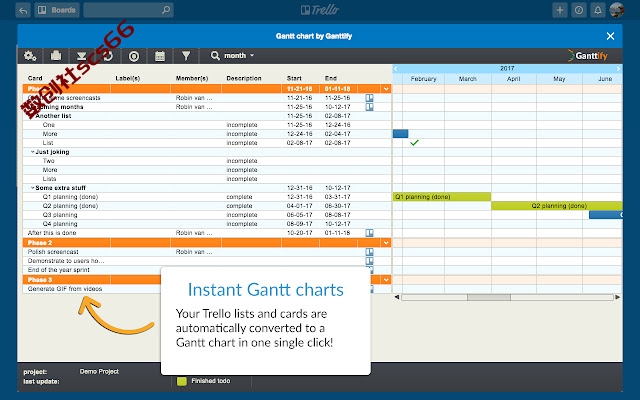Viewport: 640px width, 400px height.
Task: Open Trello card icon for upcoming months row
Action: (369, 107)
